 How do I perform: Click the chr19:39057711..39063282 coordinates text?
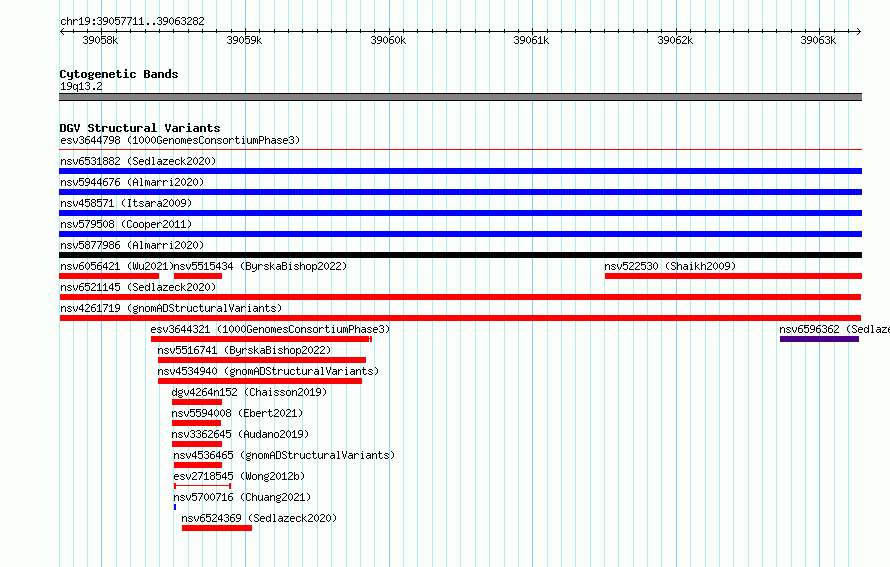[132, 21]
